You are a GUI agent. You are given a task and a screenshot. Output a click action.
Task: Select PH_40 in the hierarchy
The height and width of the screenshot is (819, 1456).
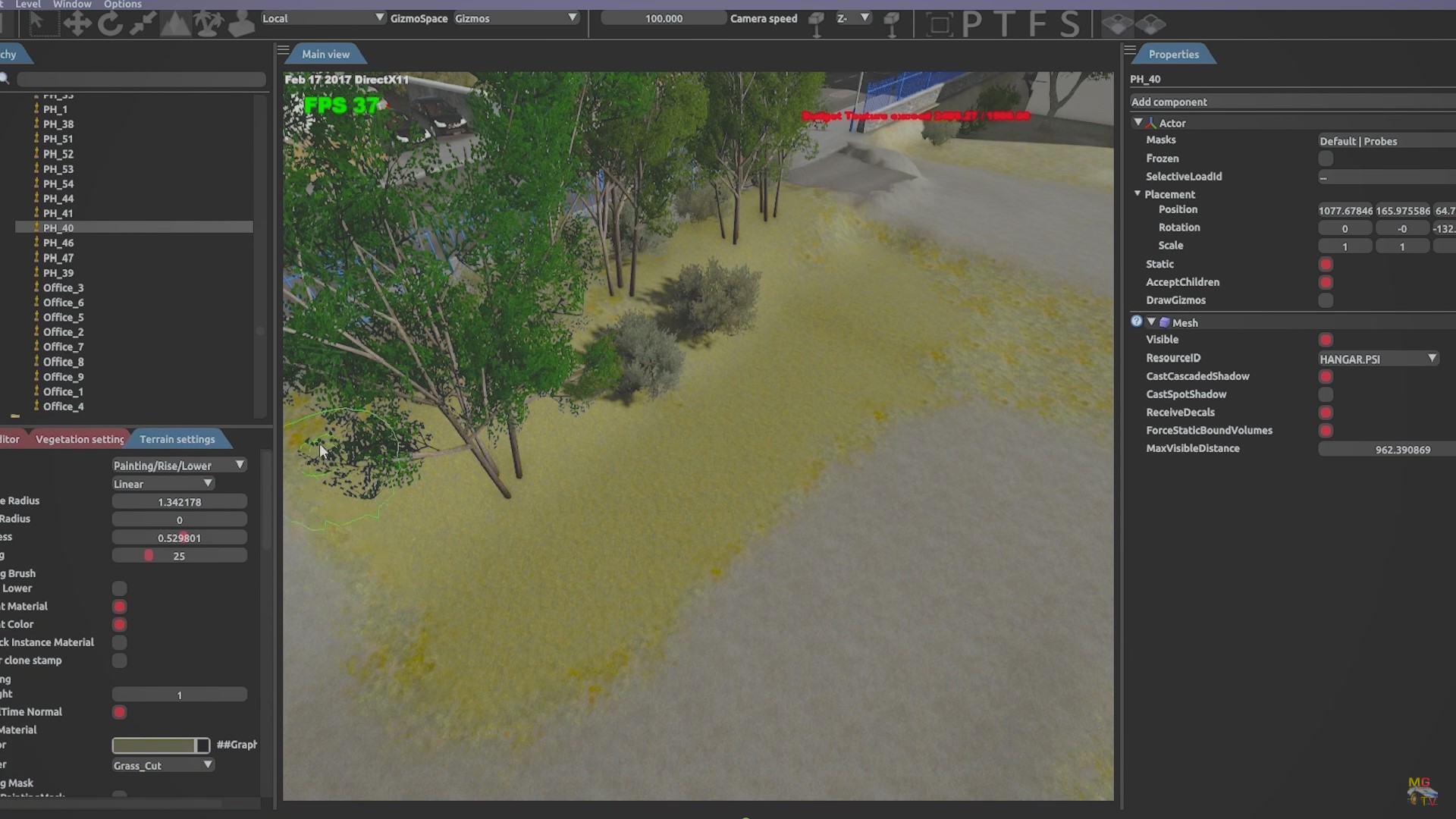[134, 227]
